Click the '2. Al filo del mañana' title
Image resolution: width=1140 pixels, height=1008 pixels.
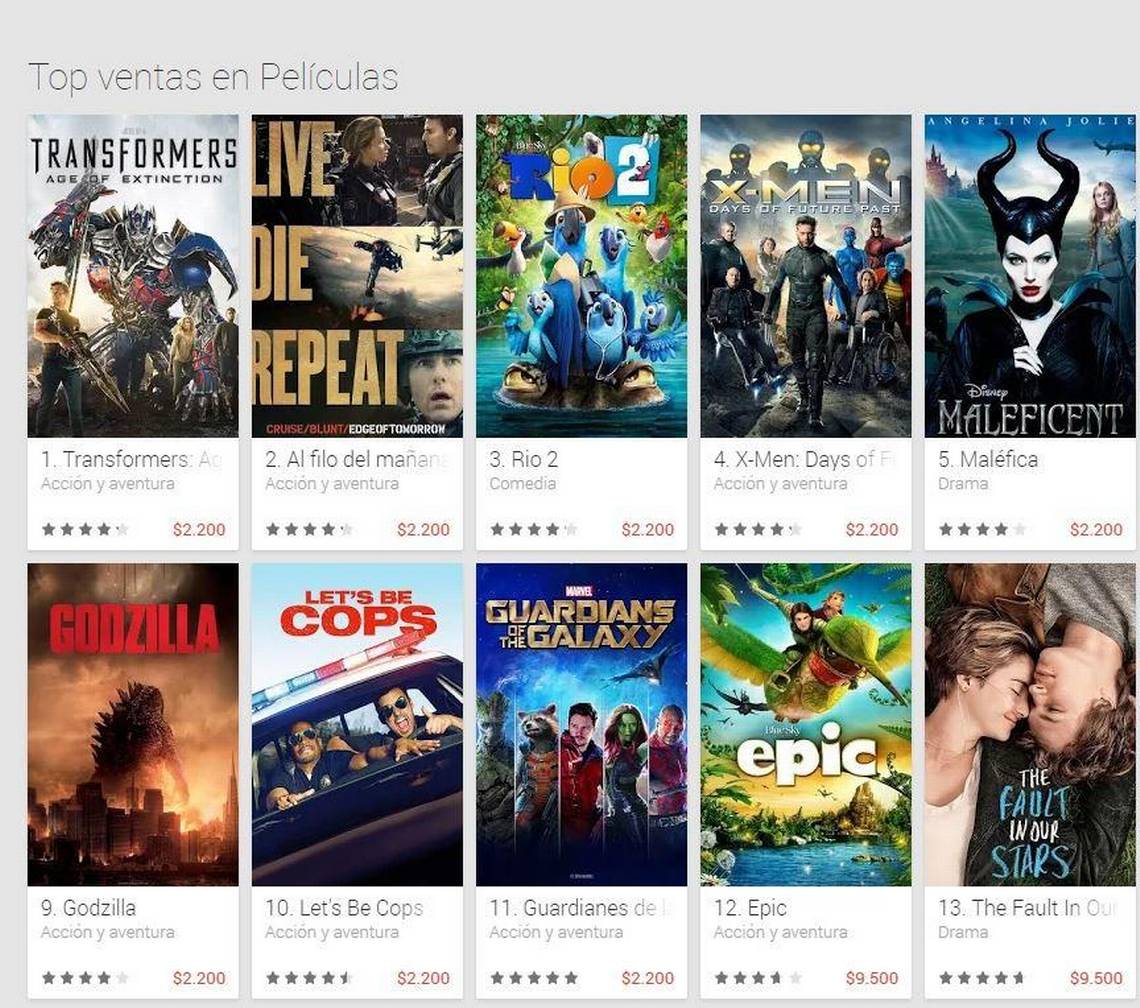(x=356, y=460)
